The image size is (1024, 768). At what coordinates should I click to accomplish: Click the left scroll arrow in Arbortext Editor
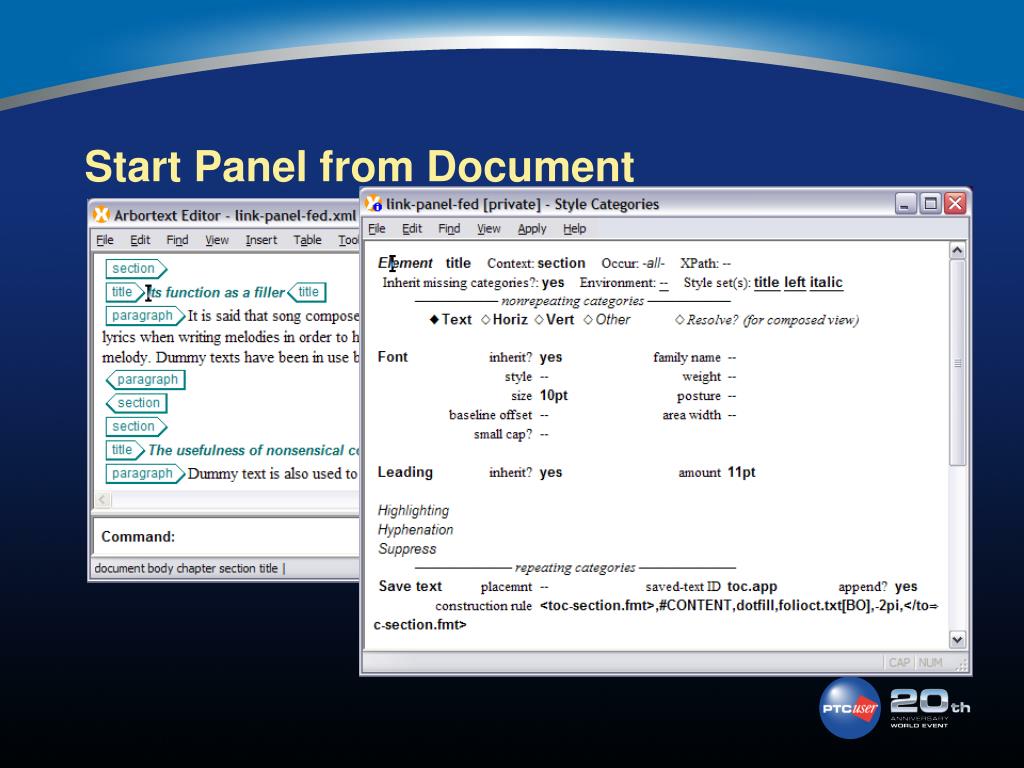click(x=103, y=500)
